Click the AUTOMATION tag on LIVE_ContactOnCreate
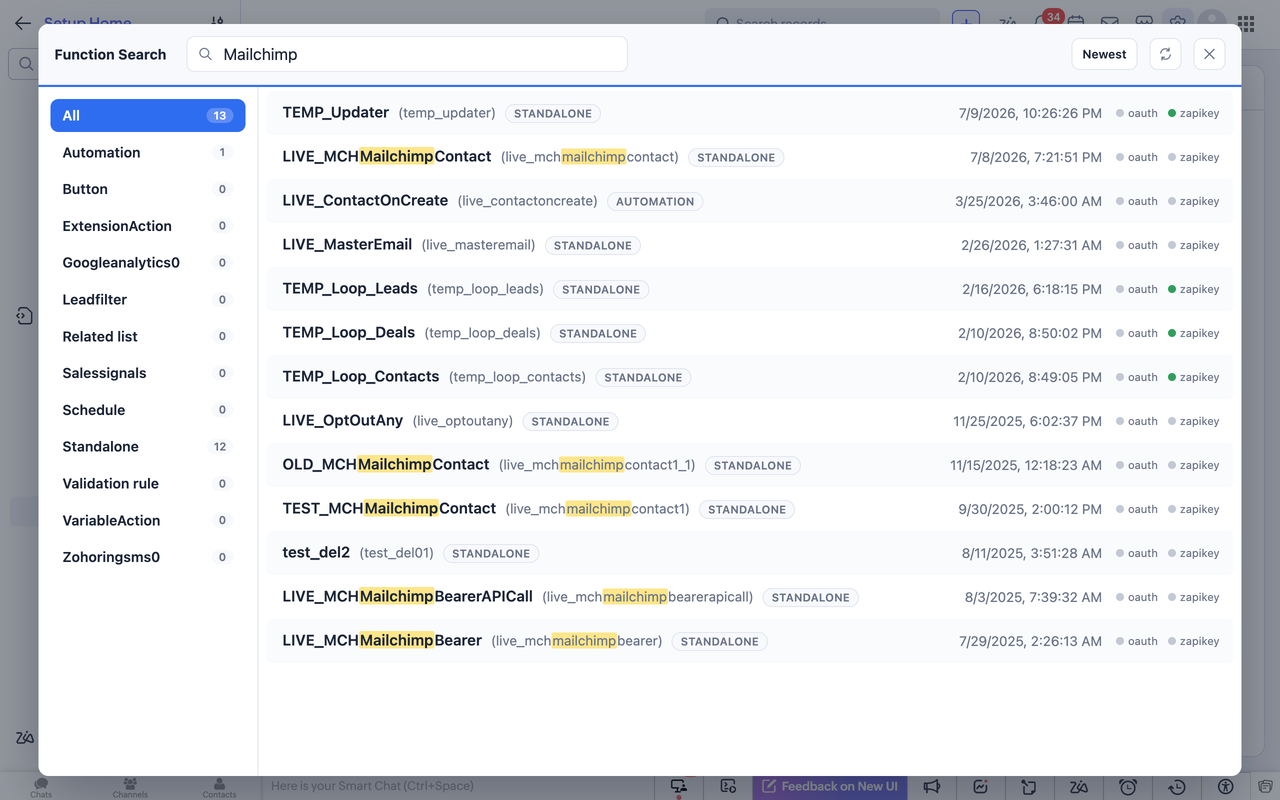 click(x=655, y=201)
